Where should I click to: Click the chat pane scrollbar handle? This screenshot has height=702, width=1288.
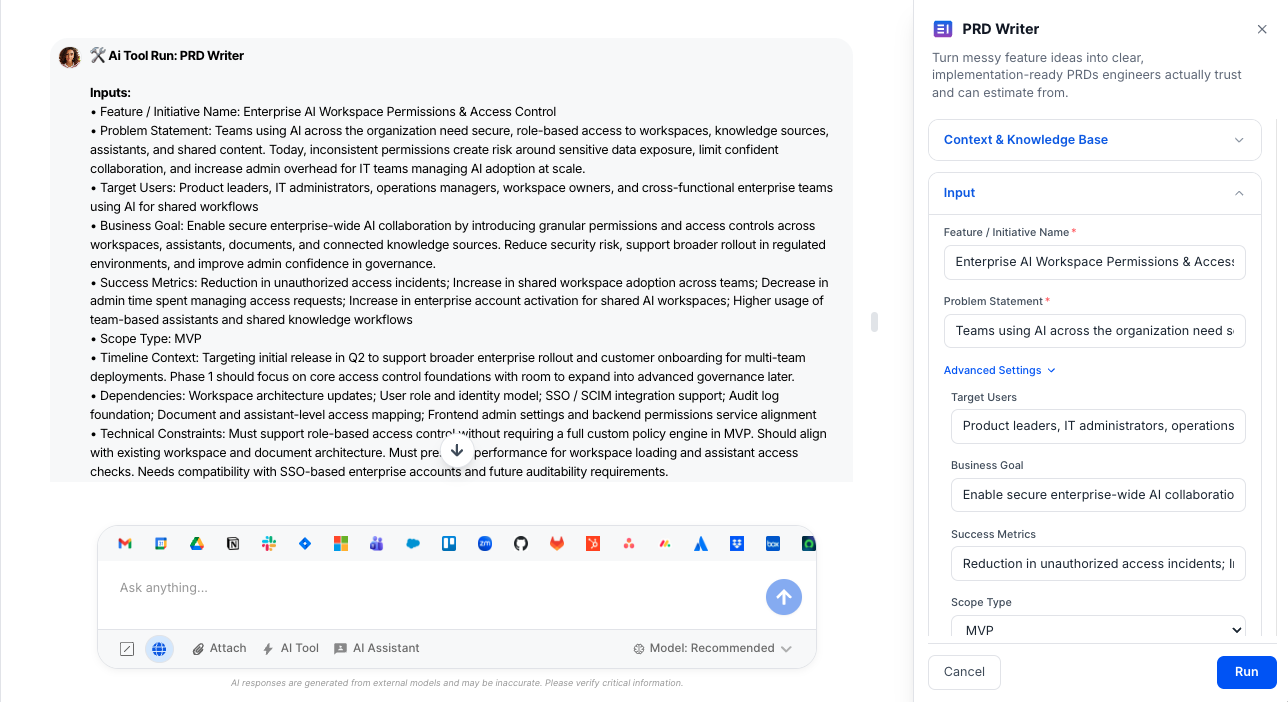tap(875, 322)
